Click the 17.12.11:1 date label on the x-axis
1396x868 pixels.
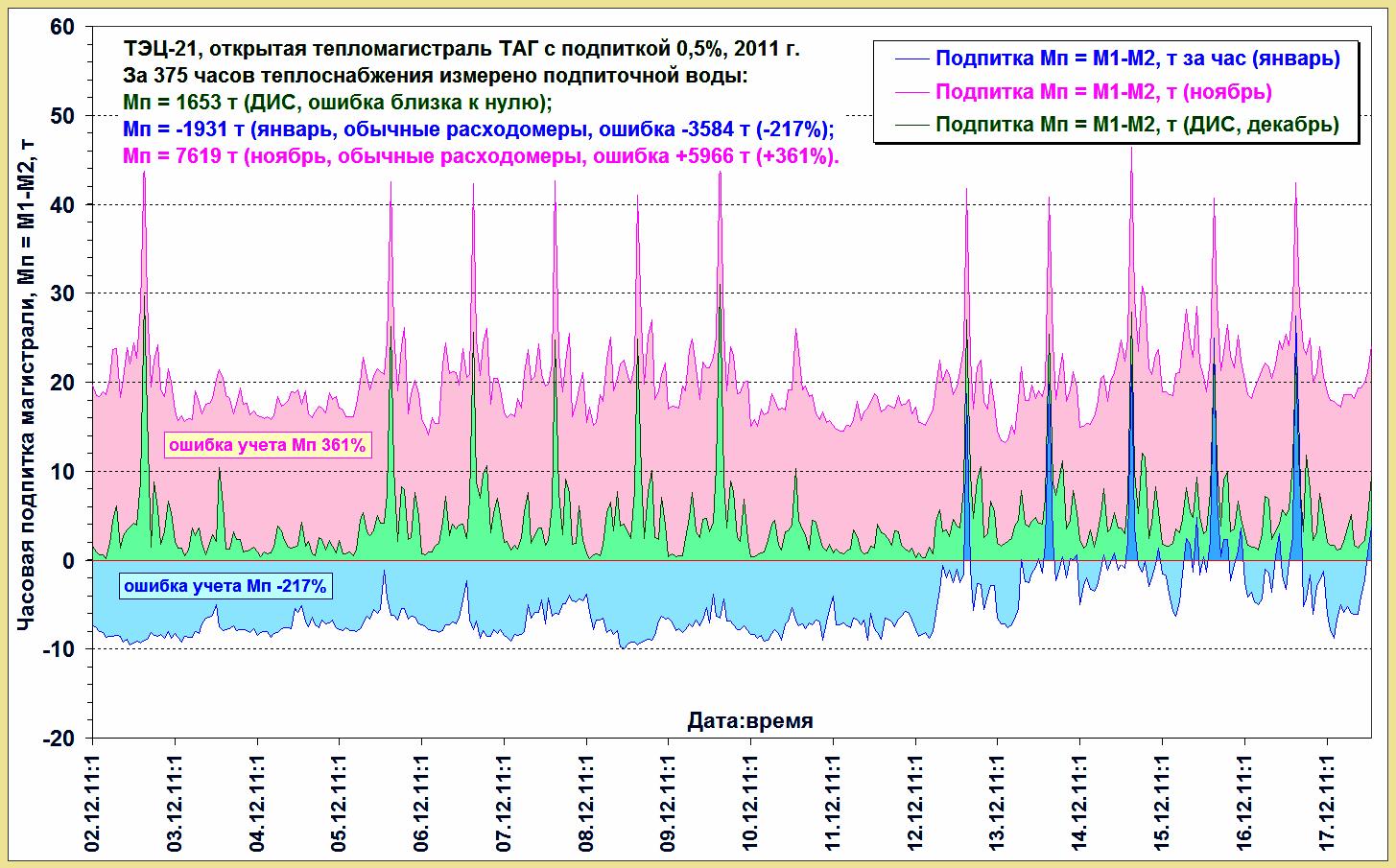click(1327, 804)
